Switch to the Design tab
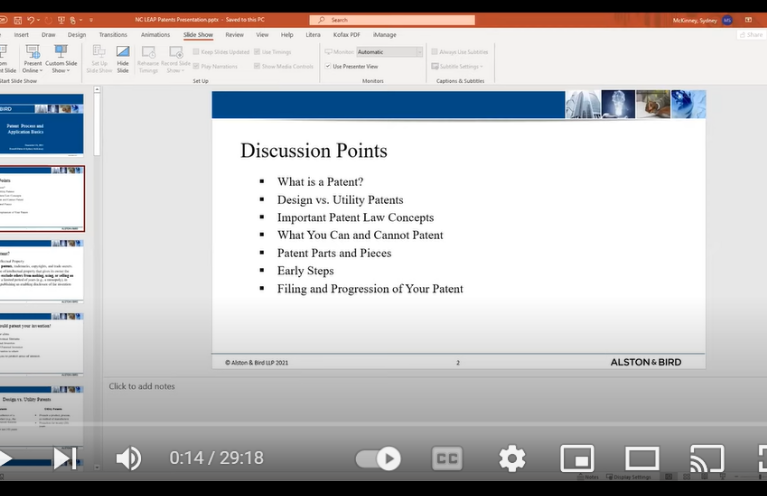 click(x=77, y=35)
